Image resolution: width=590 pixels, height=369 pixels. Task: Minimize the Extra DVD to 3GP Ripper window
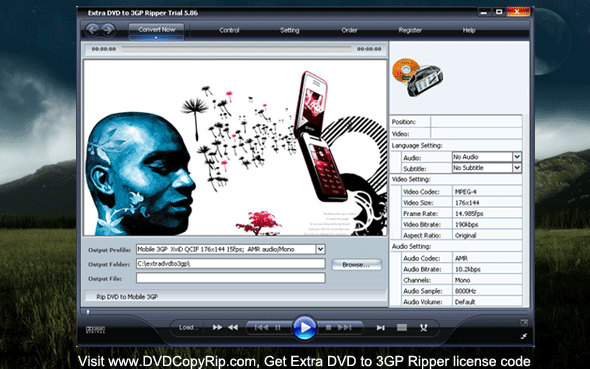click(x=484, y=12)
